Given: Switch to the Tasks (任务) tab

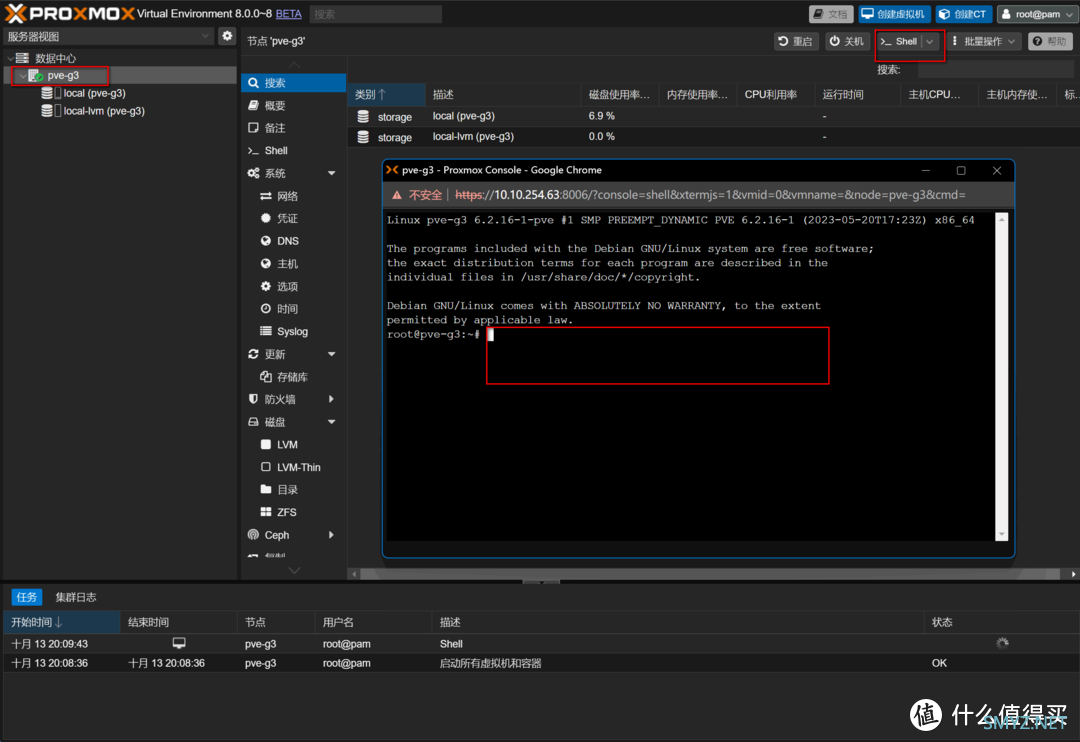Looking at the screenshot, I should (x=27, y=597).
